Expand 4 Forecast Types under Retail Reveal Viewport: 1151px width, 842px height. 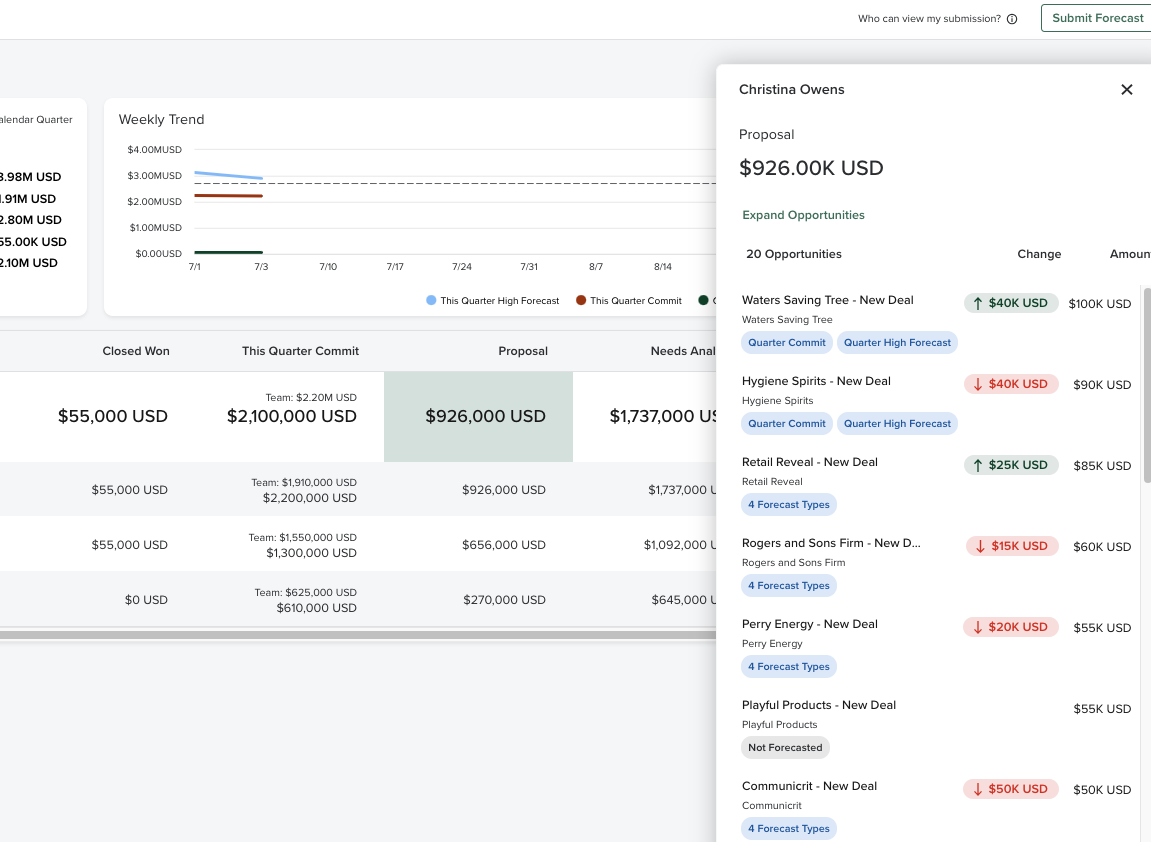[x=789, y=505]
